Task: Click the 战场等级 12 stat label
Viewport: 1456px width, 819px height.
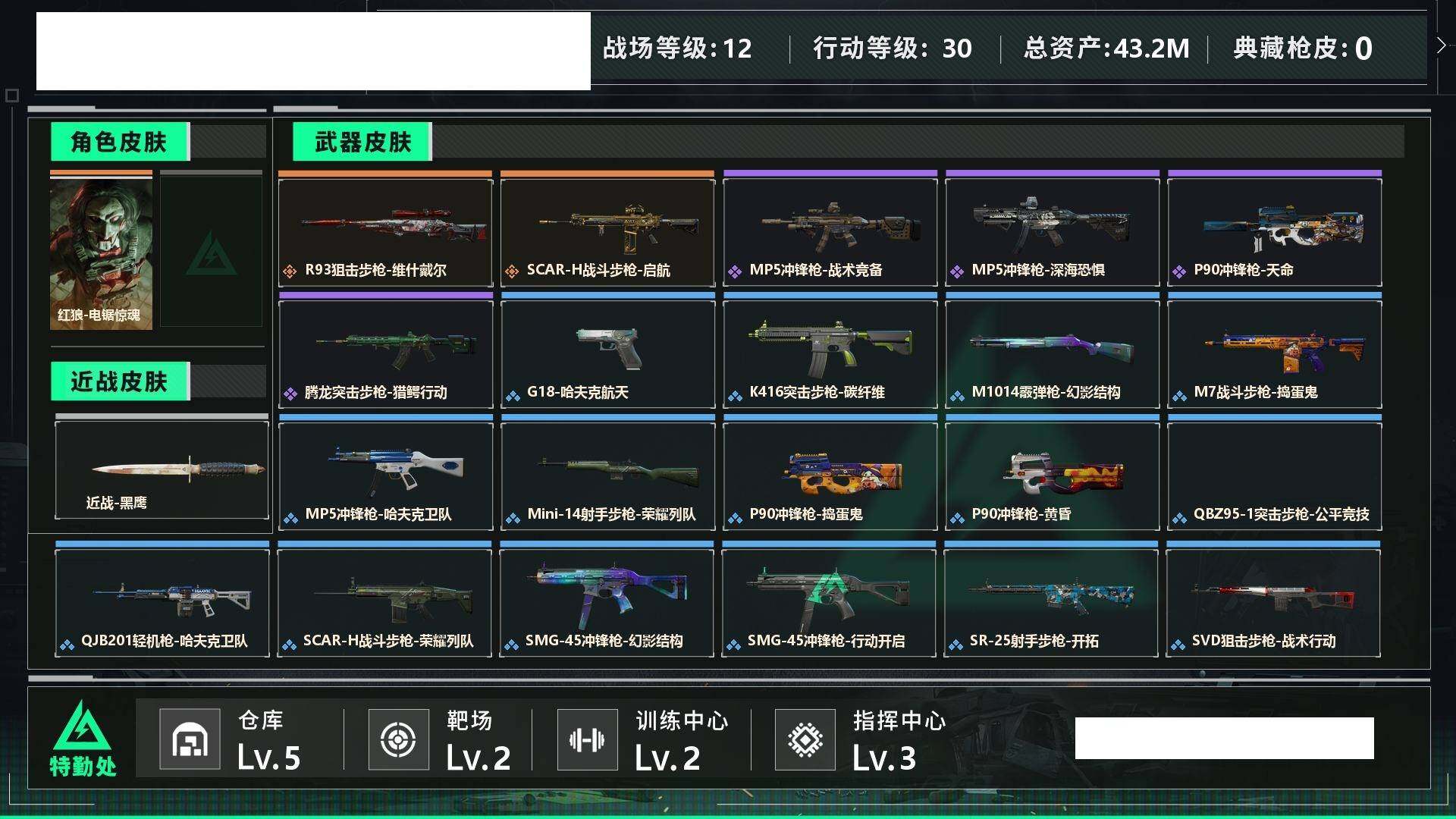Action: coord(677,49)
